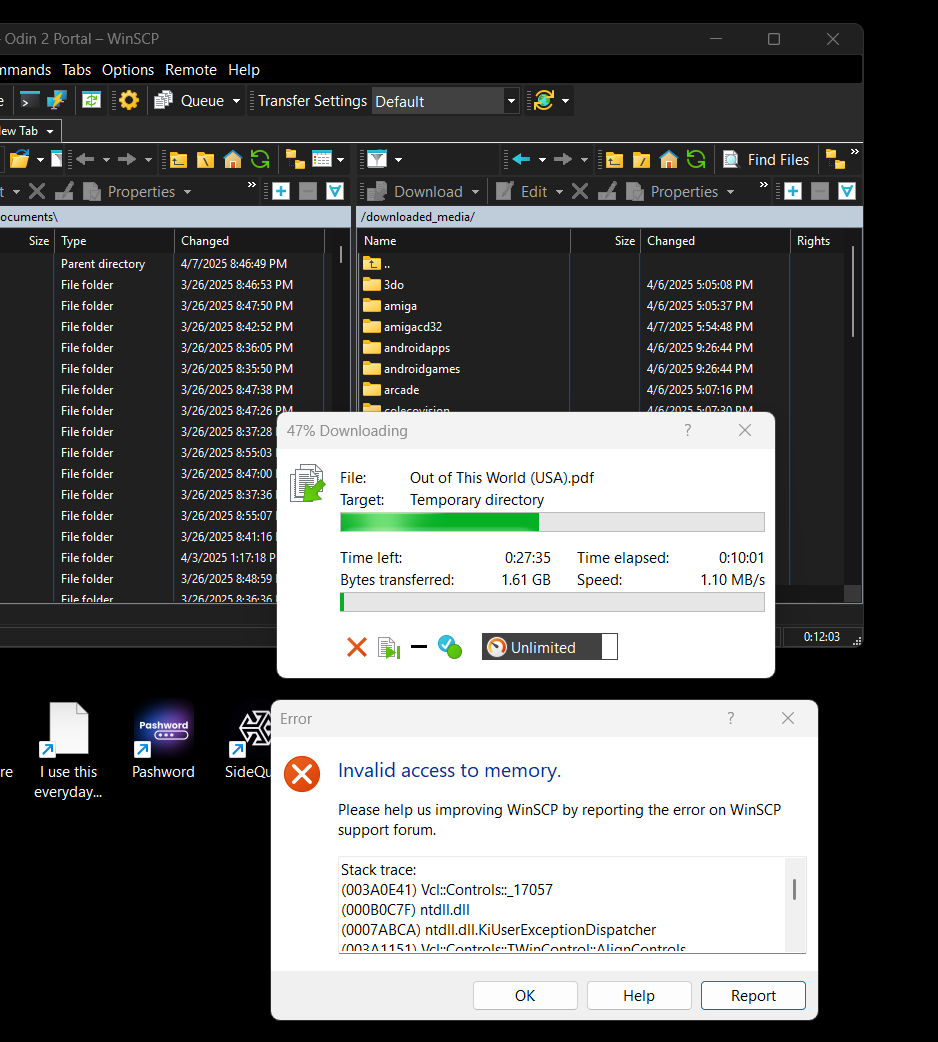Open the Preferences gear icon

[129, 101]
